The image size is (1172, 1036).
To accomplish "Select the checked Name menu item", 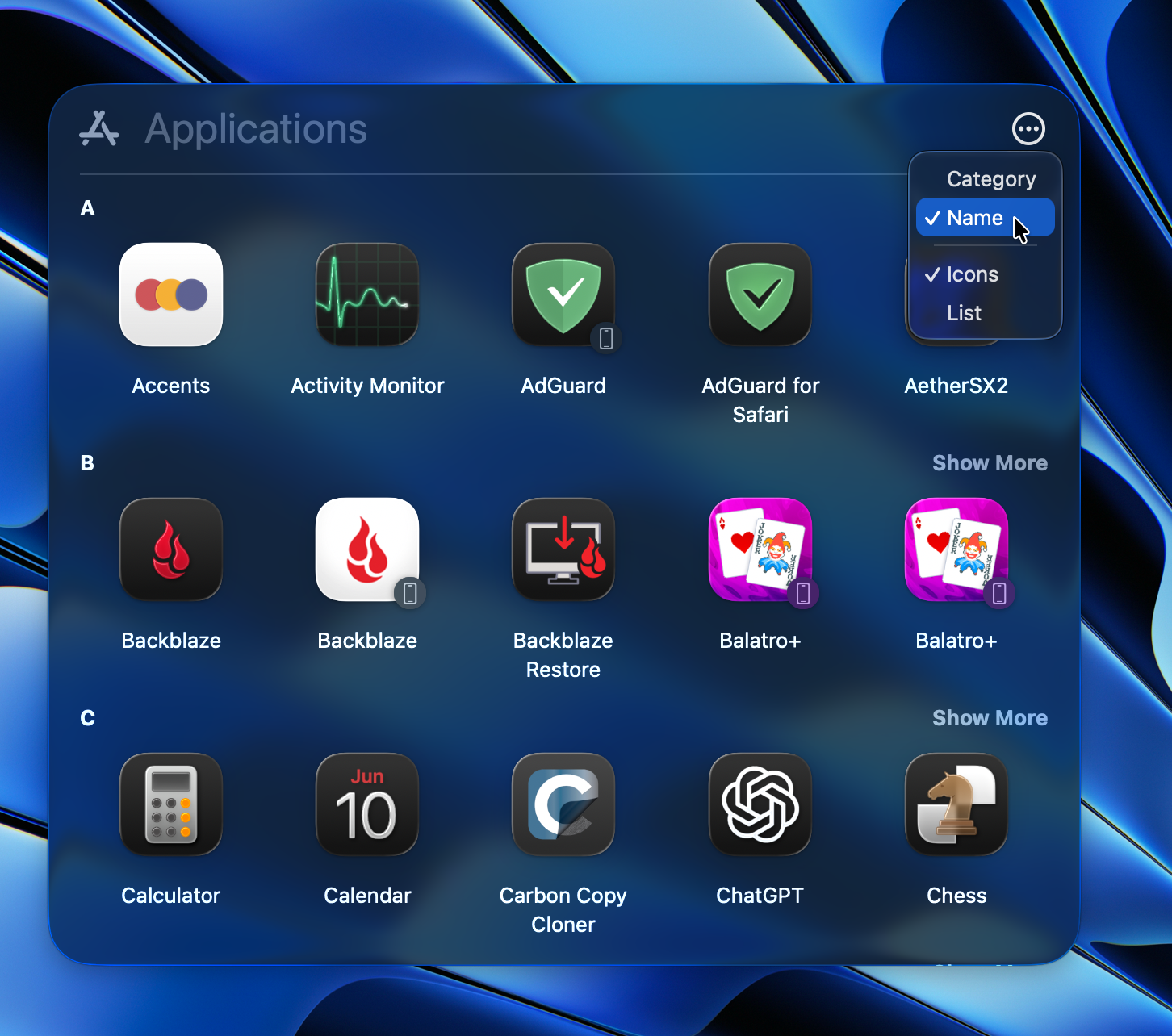I will pos(986,218).
